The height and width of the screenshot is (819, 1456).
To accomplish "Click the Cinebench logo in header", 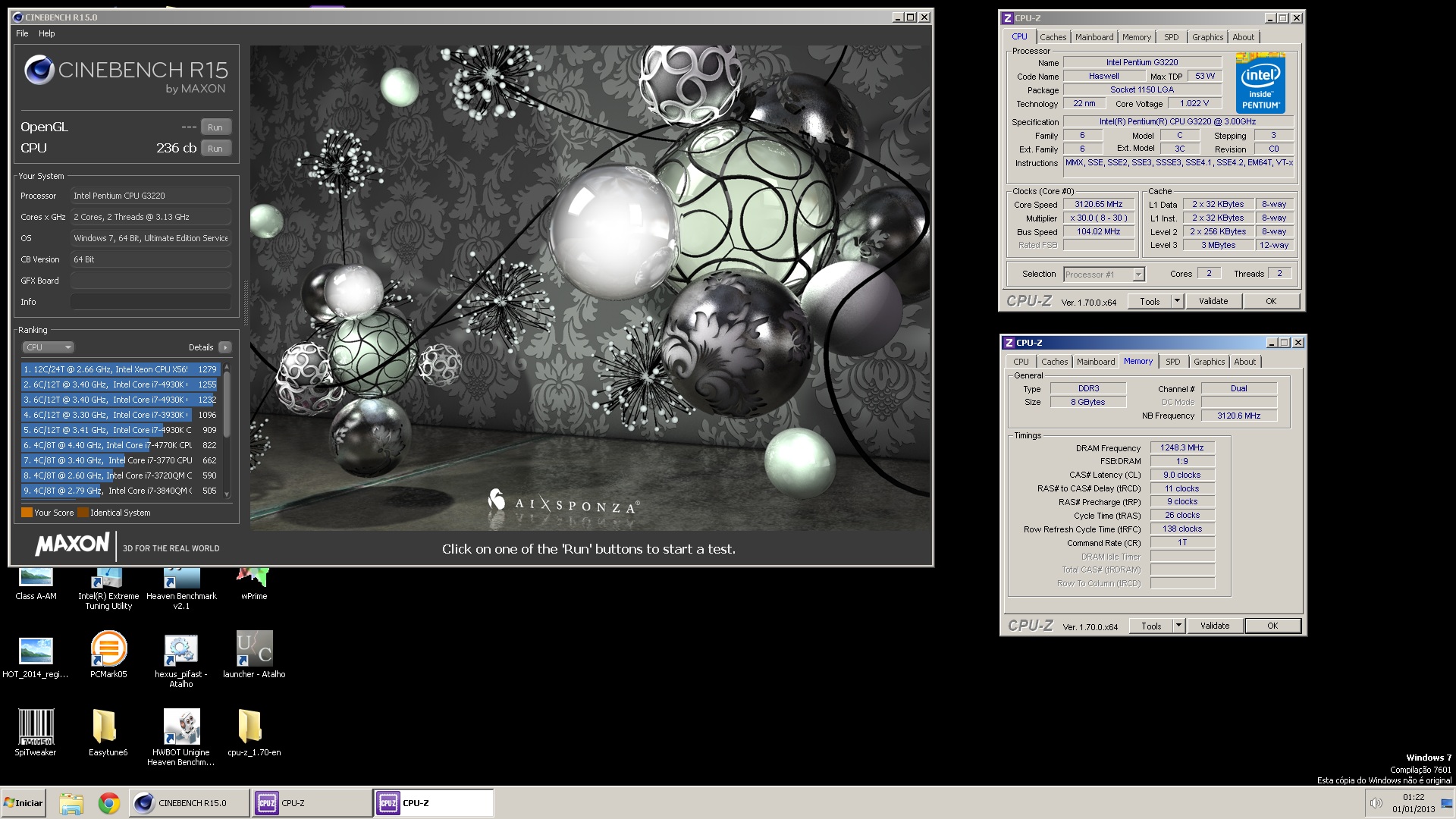I will (x=126, y=74).
